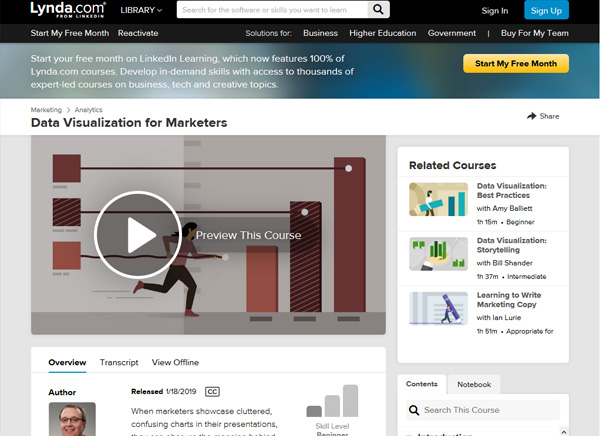Click the author photo
Image resolution: width=600 pixels, height=436 pixels.
click(x=72, y=419)
